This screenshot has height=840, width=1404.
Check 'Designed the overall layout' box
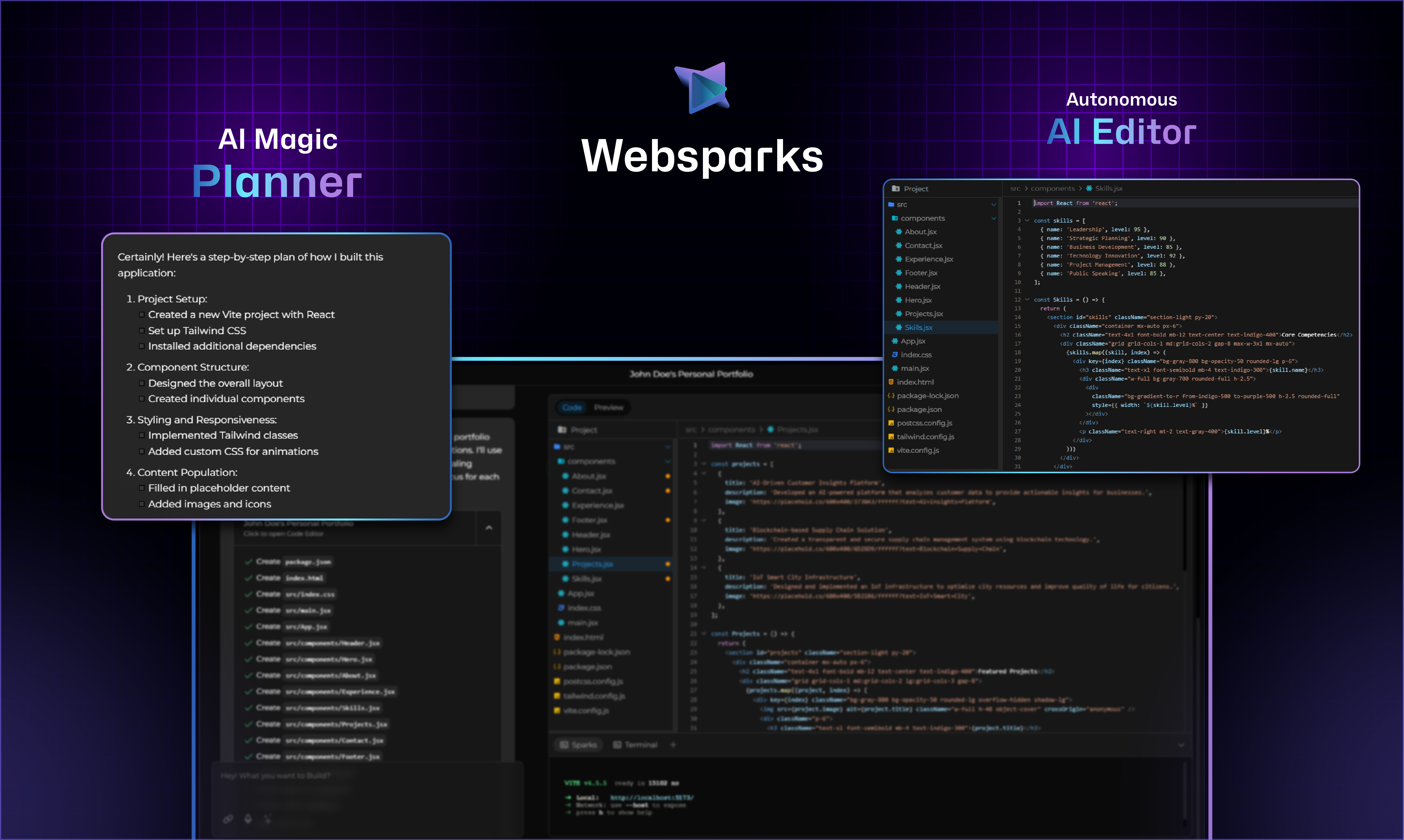coord(141,383)
